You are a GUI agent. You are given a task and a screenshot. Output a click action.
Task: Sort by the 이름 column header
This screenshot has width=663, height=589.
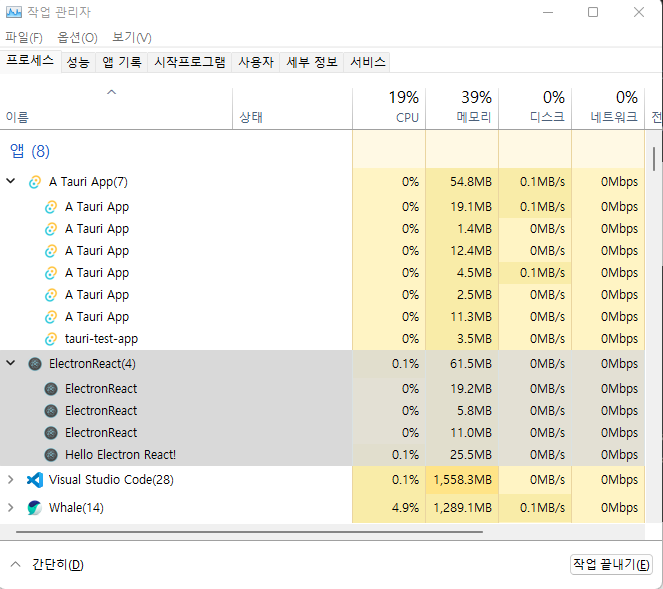(116, 109)
